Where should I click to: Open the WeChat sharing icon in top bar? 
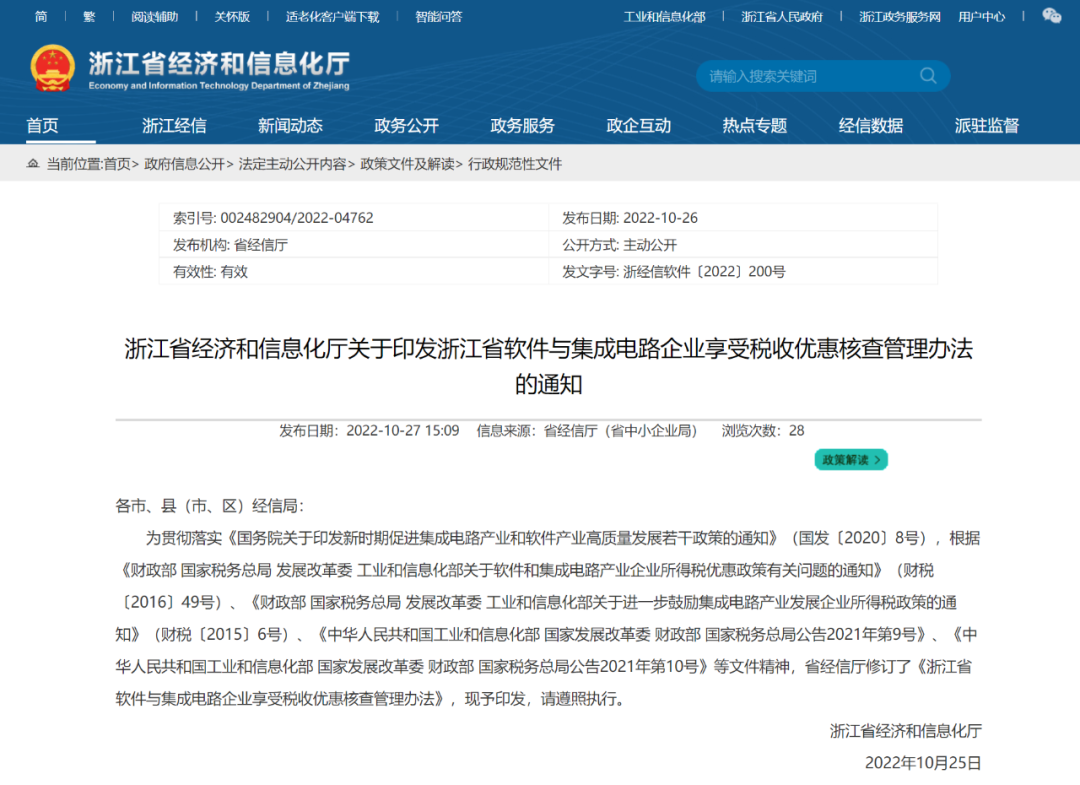pos(1051,16)
